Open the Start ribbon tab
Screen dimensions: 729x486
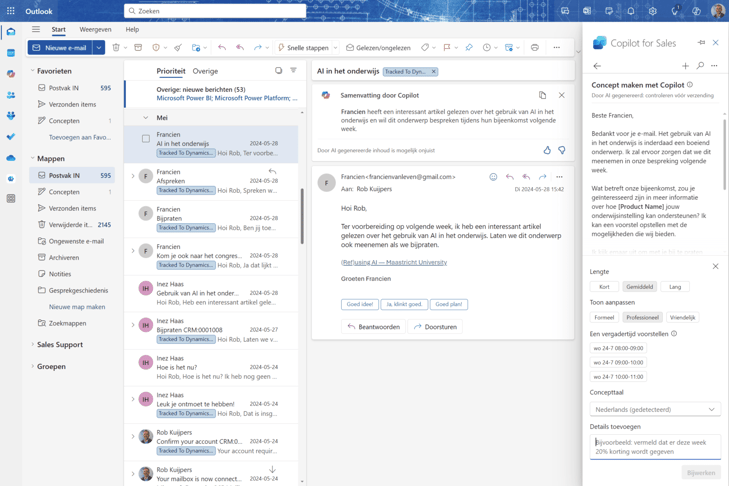pyautogui.click(x=58, y=29)
